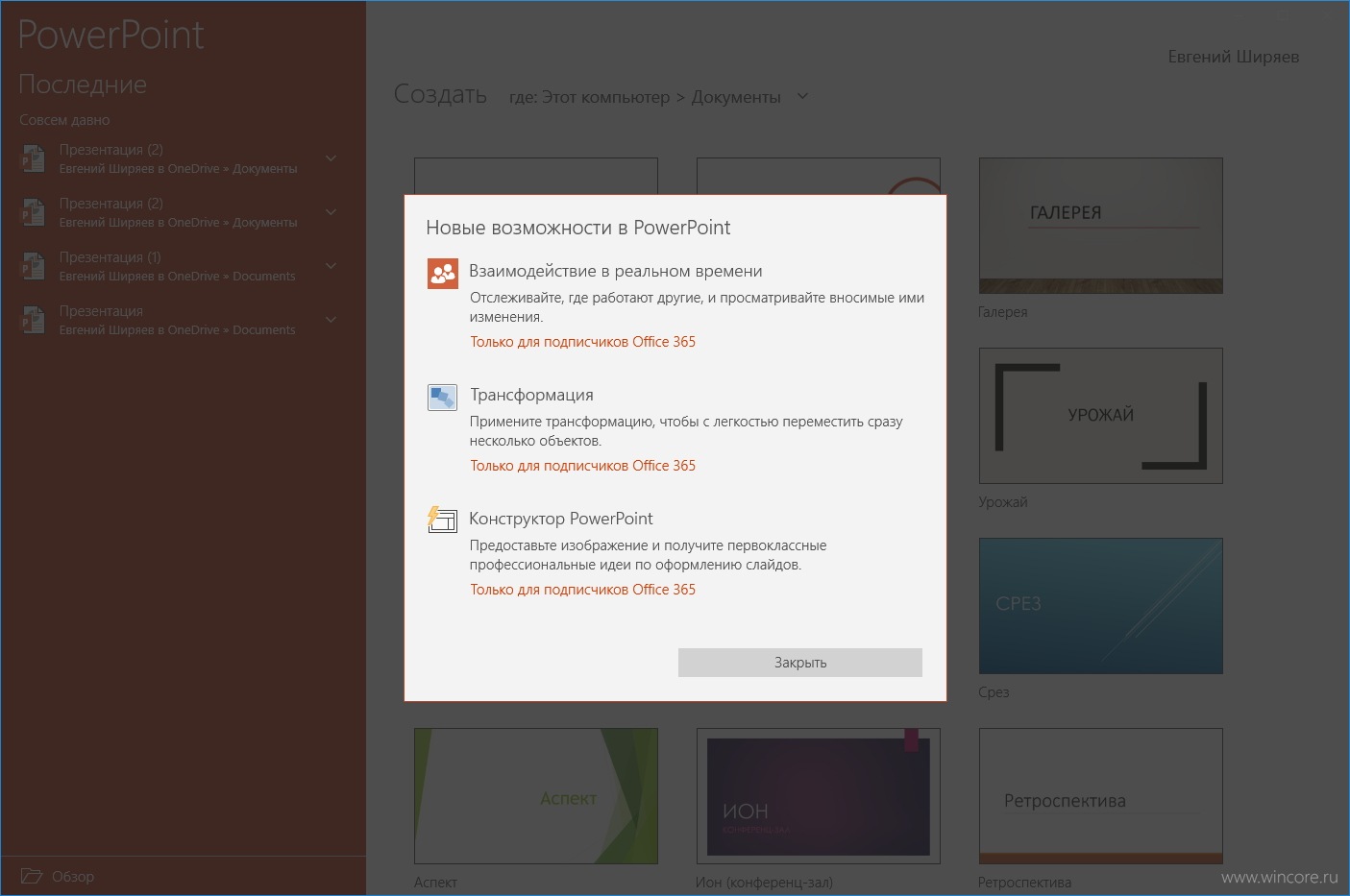Viewport: 1350px width, 896px height.
Task: Click the account name Евгений Ширяев
Action: coord(1233,57)
